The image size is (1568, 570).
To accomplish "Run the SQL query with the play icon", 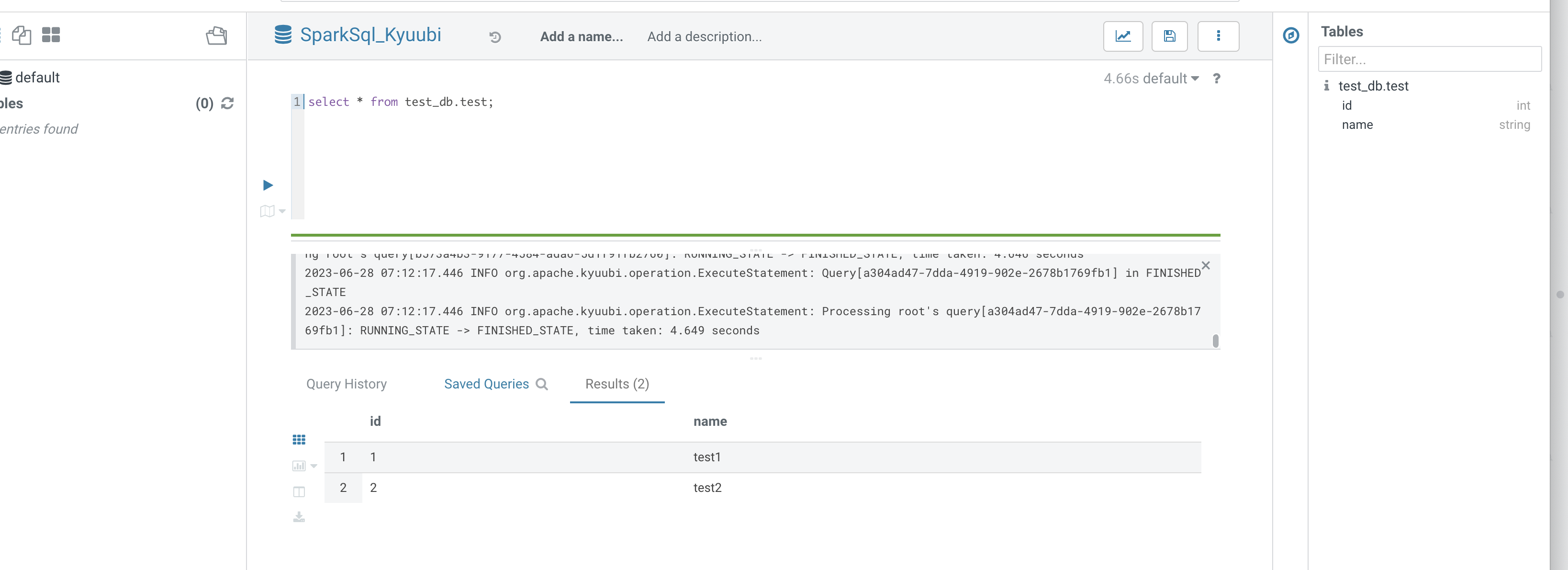I will coord(267,184).
